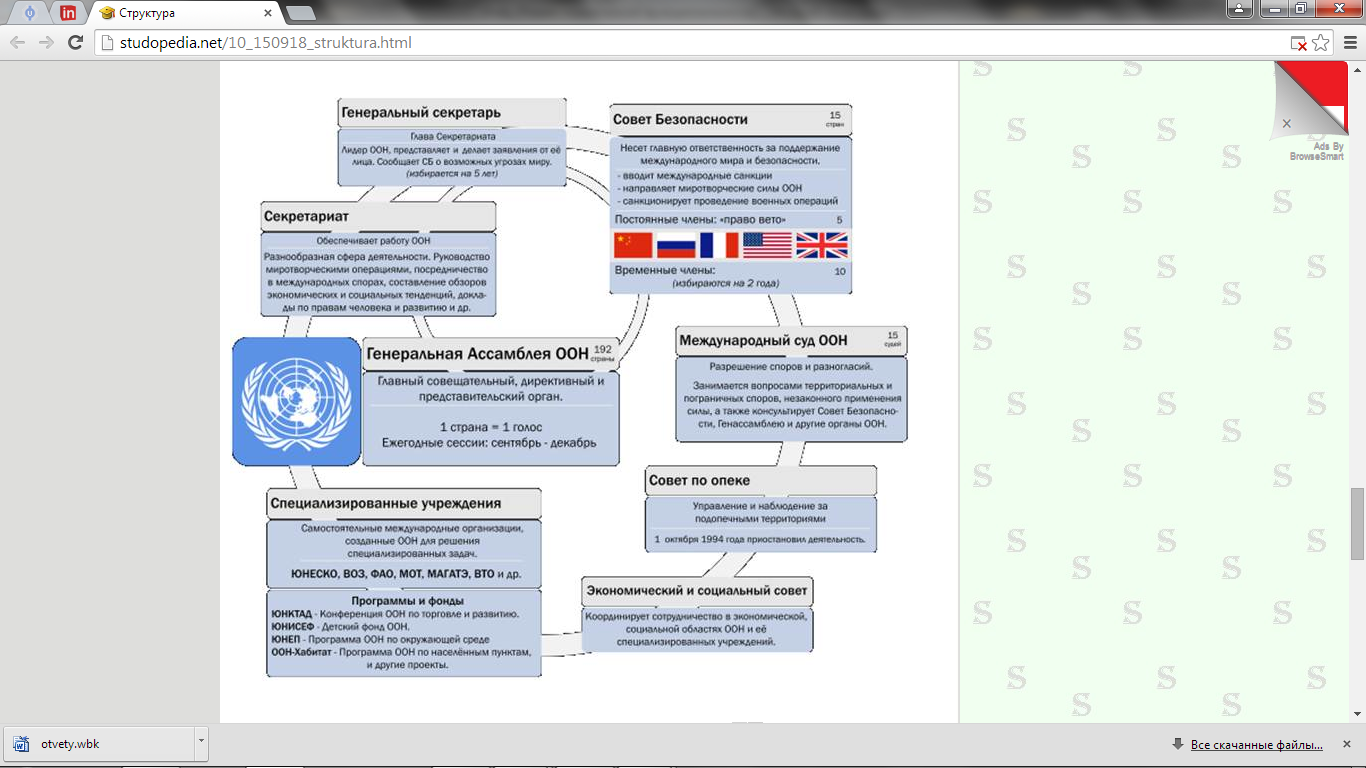Click the Ads By BrowseSmart label

pyautogui.click(x=1316, y=152)
